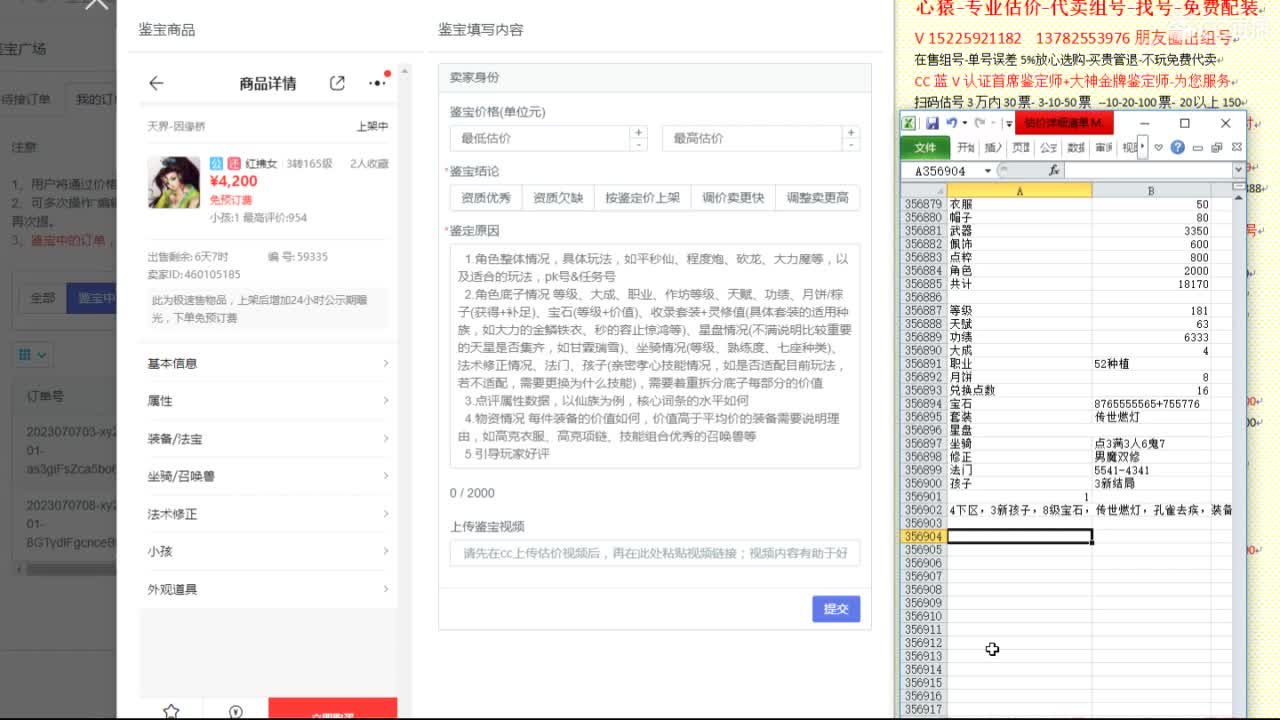Expand the 装备/法宝 section
The height and width of the screenshot is (720, 1280).
pos(270,437)
